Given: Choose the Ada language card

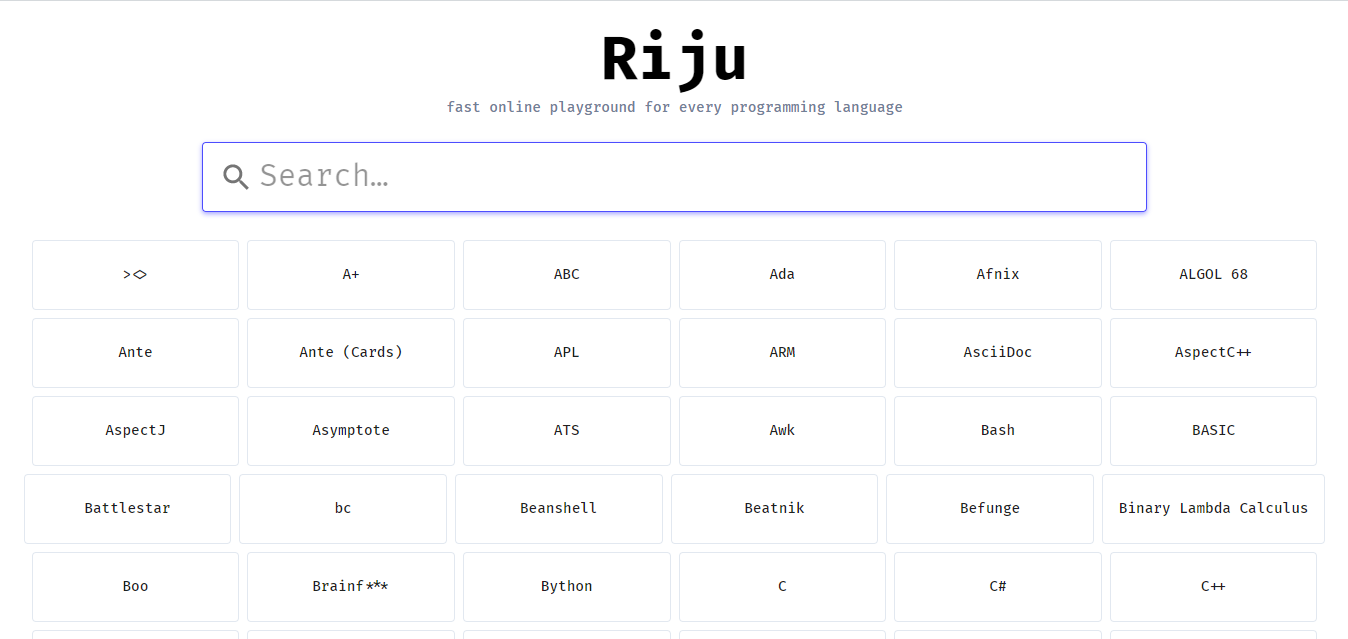Looking at the screenshot, I should click(782, 275).
